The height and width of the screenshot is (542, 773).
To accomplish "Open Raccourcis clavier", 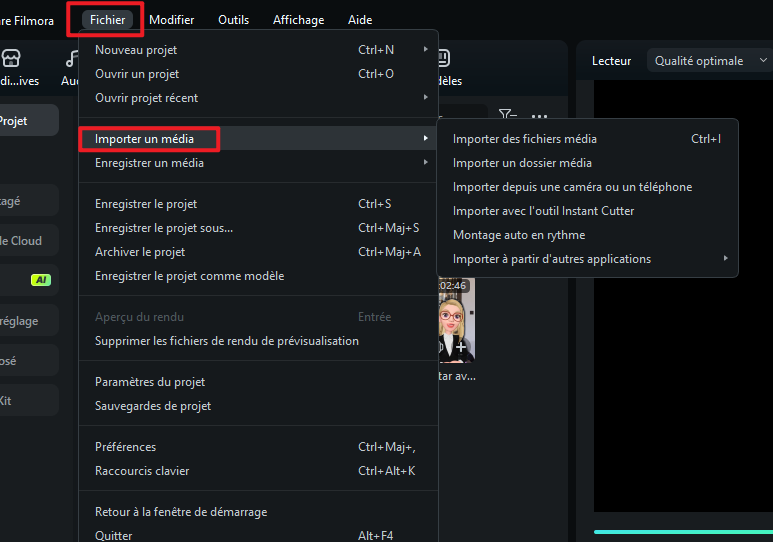I will 258,471.
